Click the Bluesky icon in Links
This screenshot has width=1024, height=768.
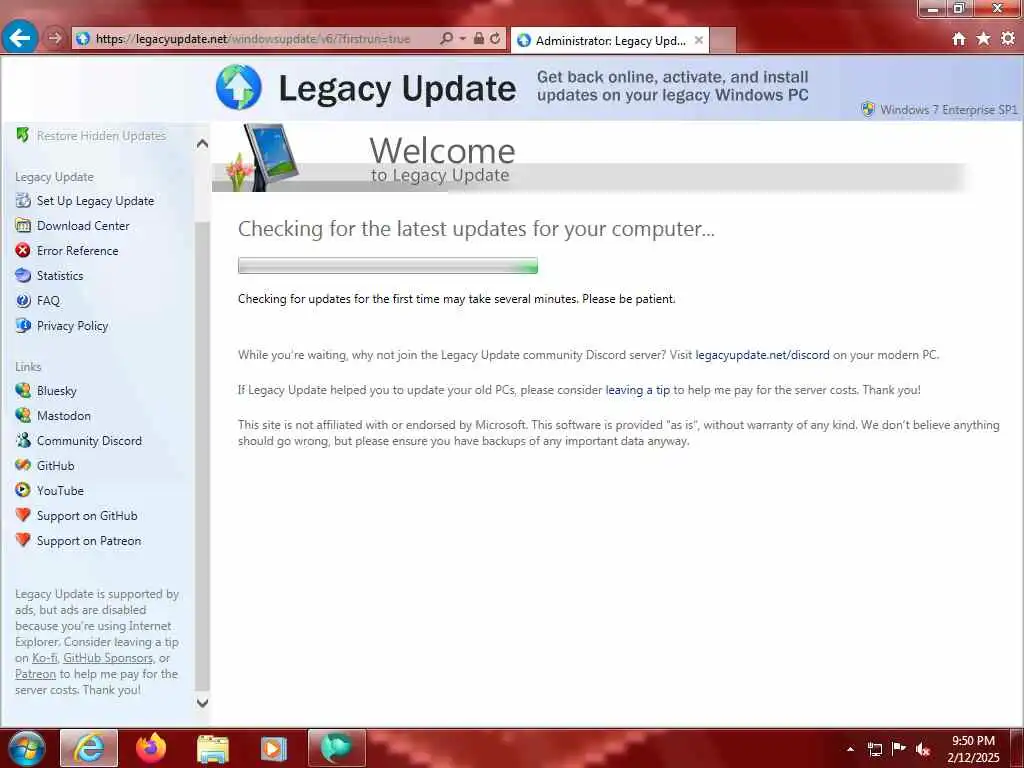point(23,390)
